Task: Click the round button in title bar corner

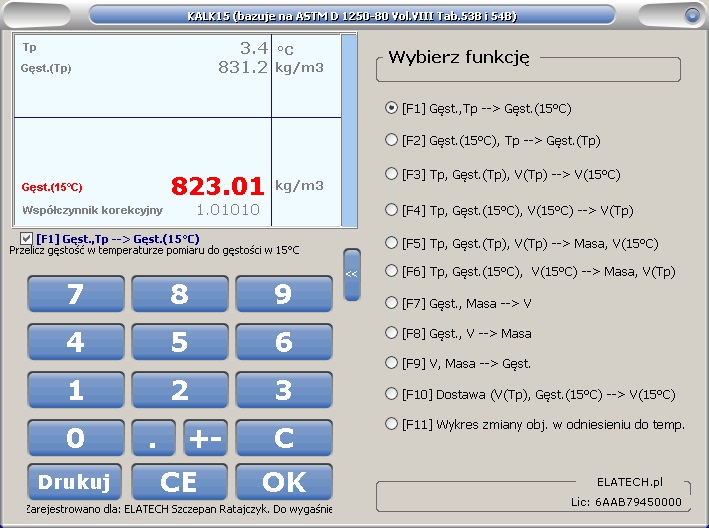Action: 692,16
